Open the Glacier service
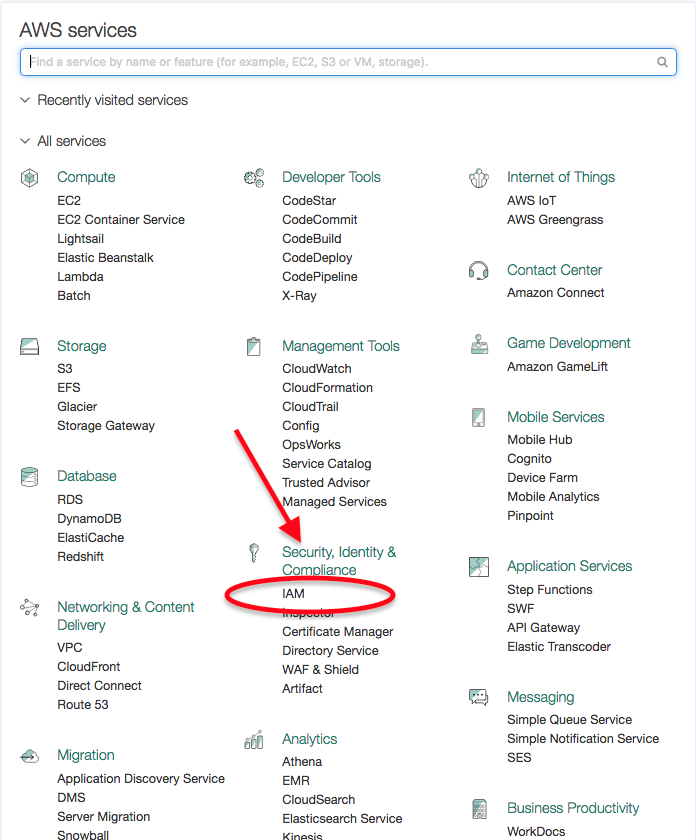This screenshot has height=840, width=696. pyautogui.click(x=77, y=407)
